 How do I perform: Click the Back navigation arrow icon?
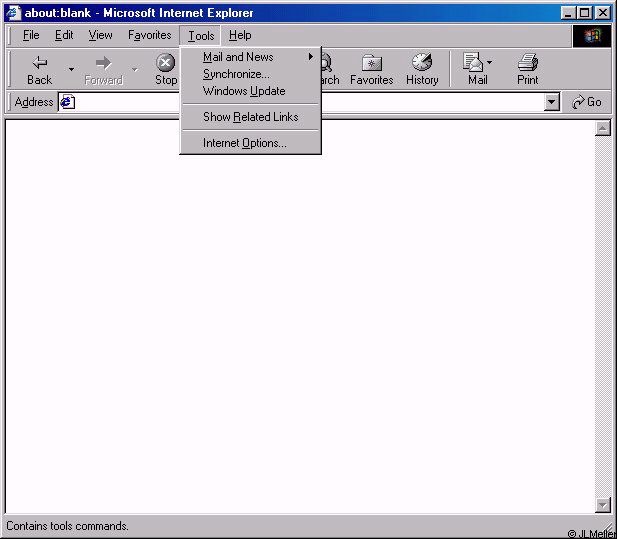coord(40,63)
